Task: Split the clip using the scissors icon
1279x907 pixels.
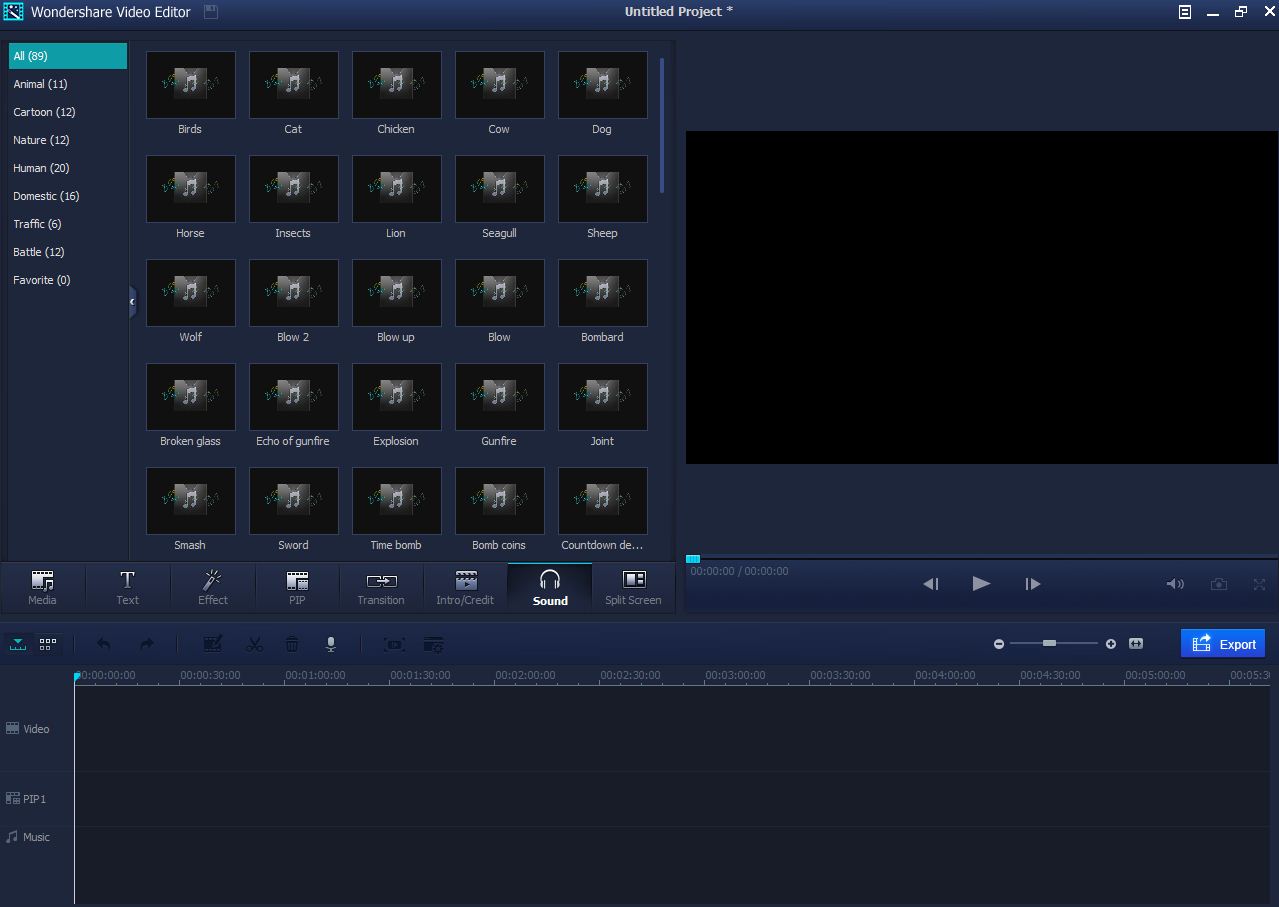Action: pos(254,644)
